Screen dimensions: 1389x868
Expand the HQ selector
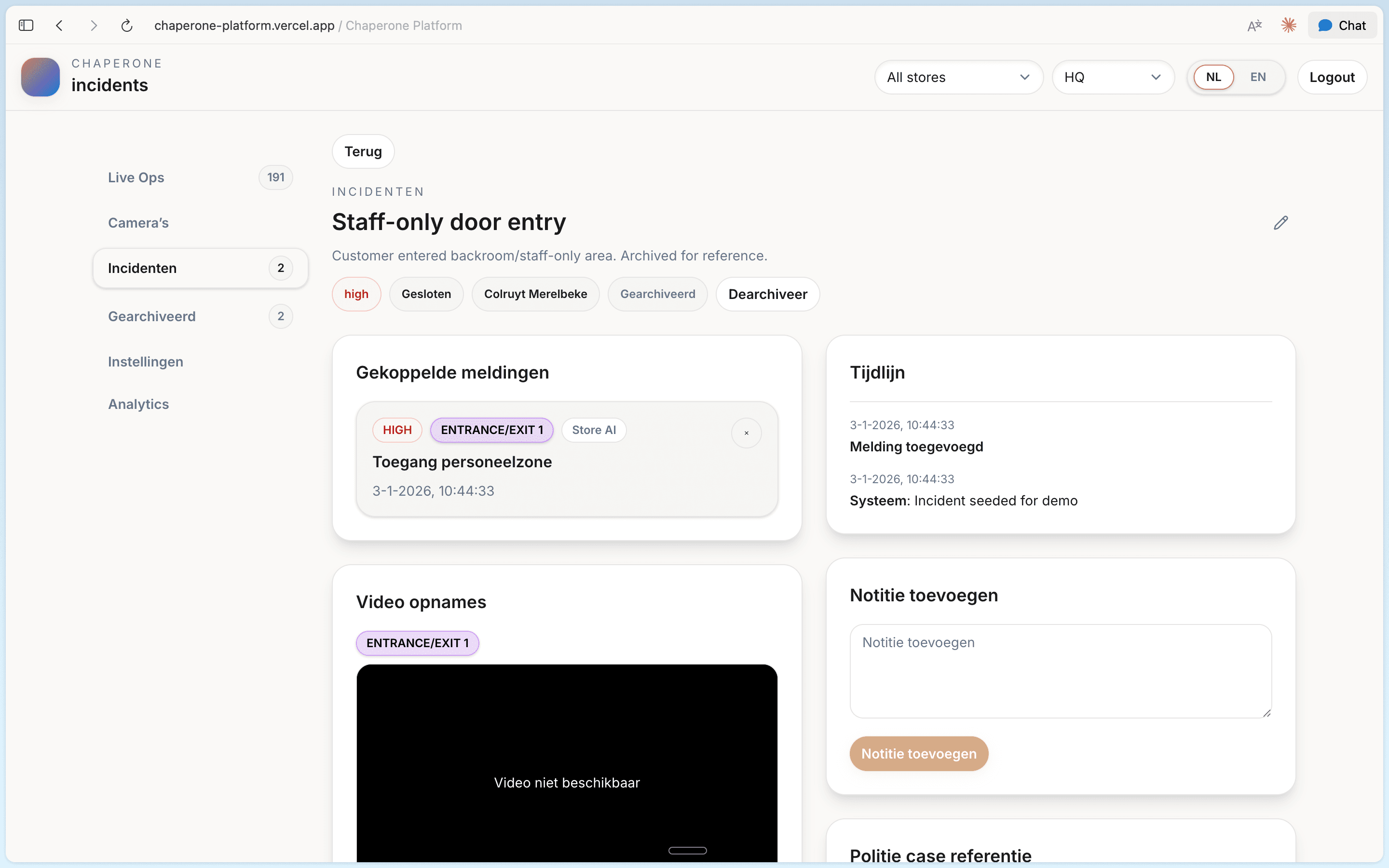(1113, 76)
